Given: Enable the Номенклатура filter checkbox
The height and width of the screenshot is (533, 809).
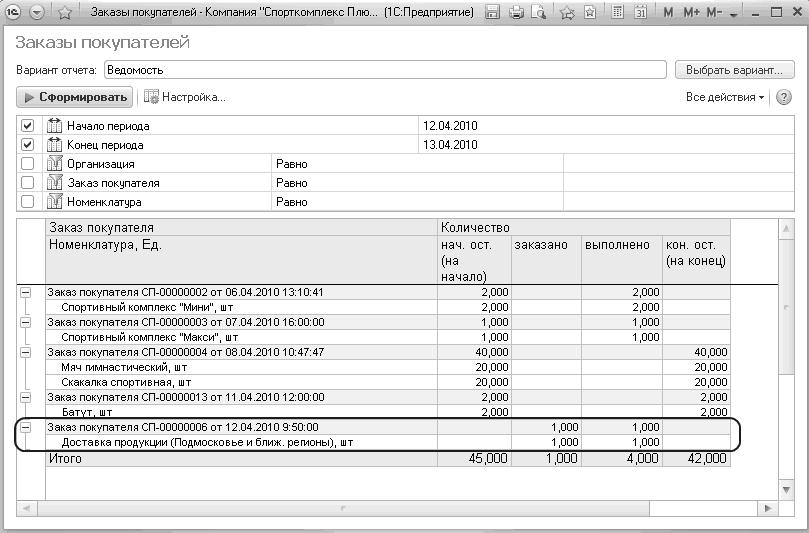Looking at the screenshot, I should pyautogui.click(x=27, y=201).
